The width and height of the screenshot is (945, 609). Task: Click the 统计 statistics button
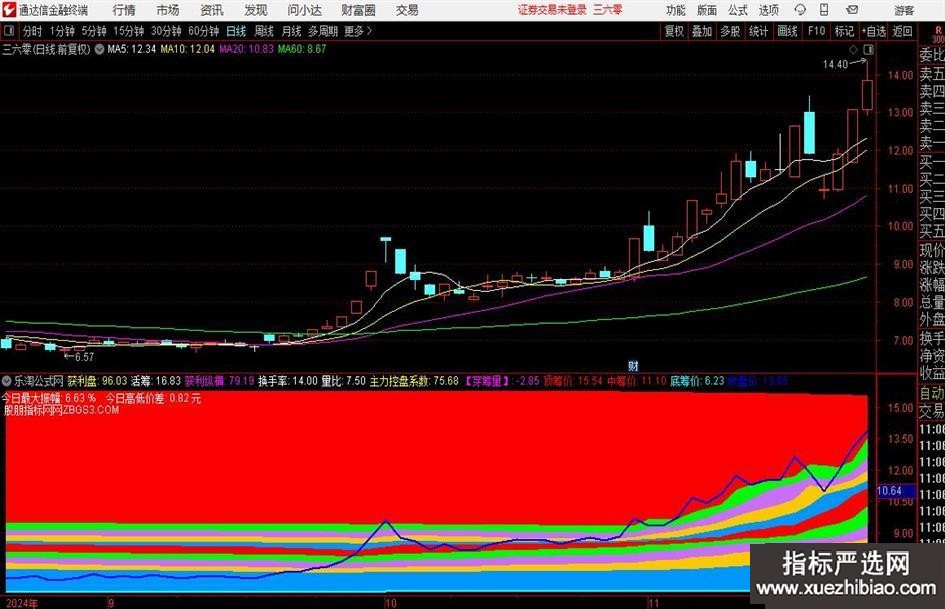[x=758, y=31]
